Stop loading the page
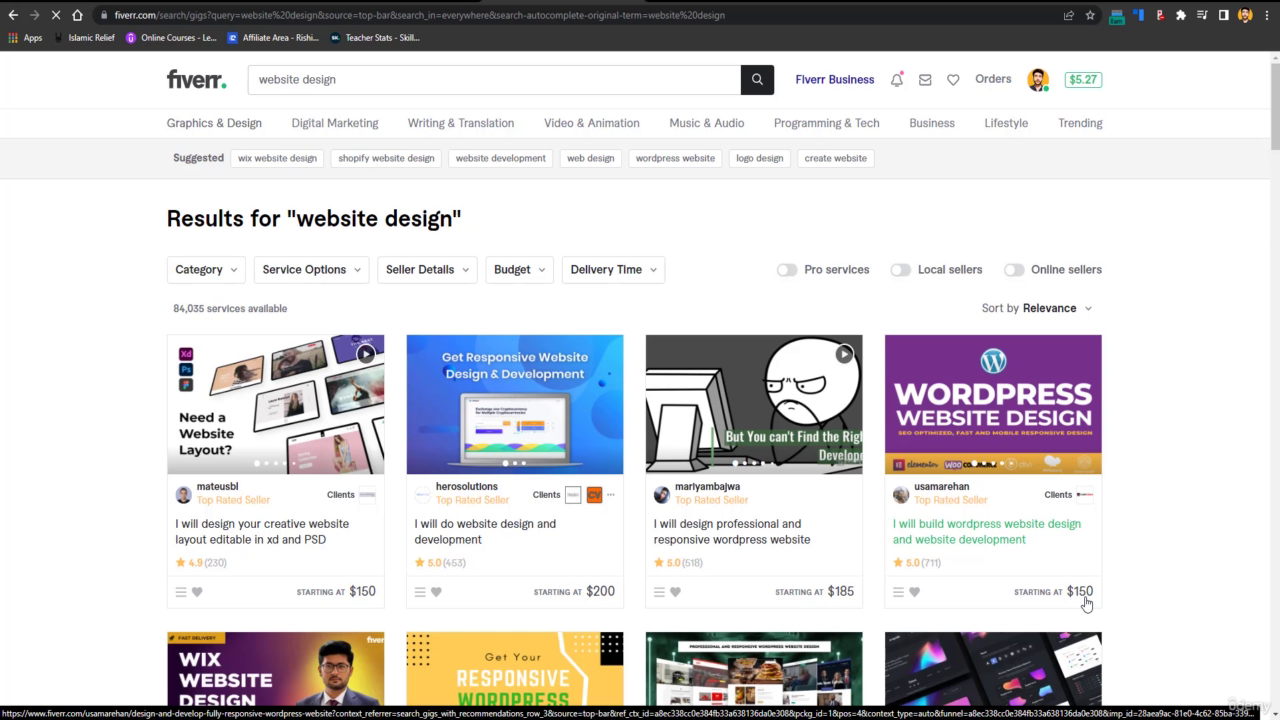Image resolution: width=1280 pixels, height=720 pixels. pos(55,15)
